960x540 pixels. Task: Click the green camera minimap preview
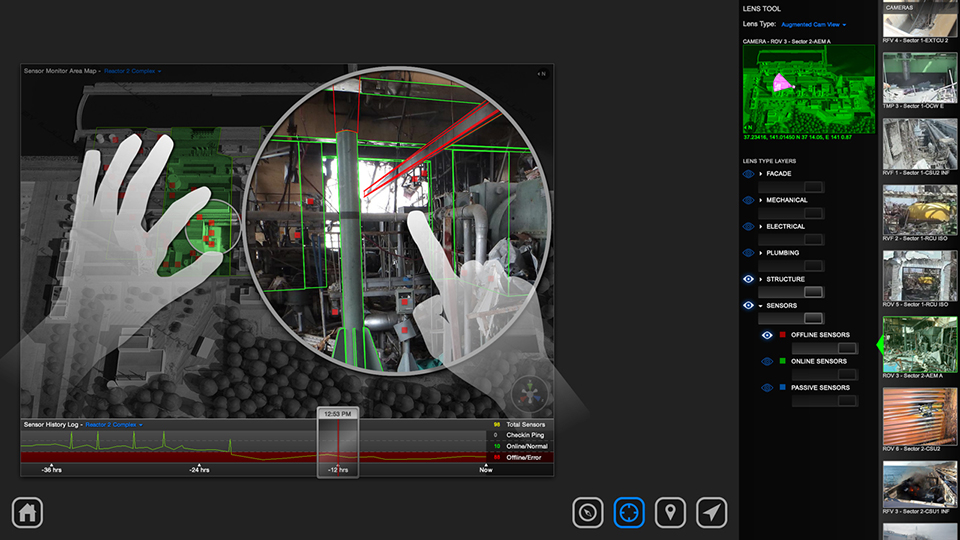point(809,89)
